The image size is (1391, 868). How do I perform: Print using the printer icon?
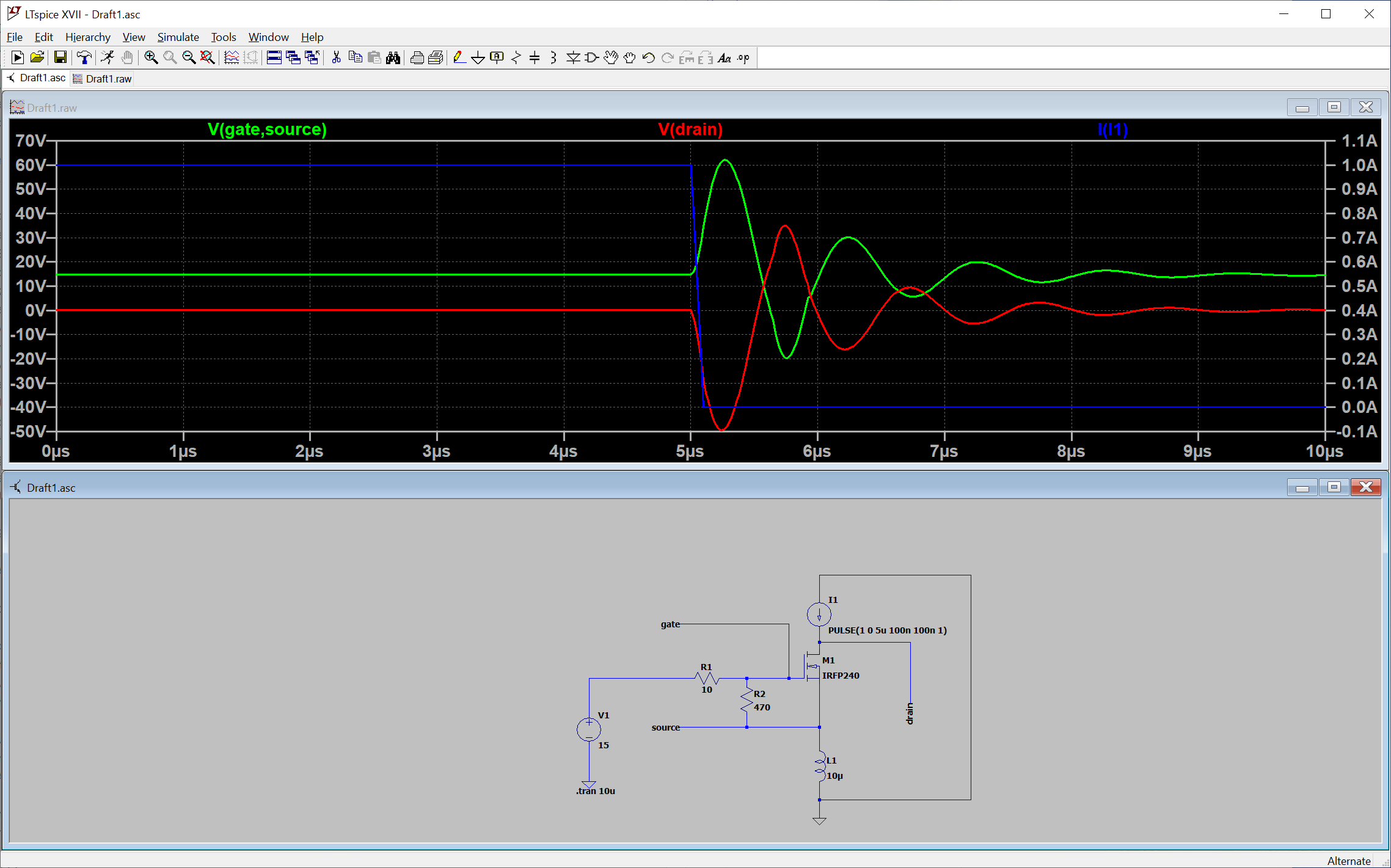pyautogui.click(x=417, y=58)
